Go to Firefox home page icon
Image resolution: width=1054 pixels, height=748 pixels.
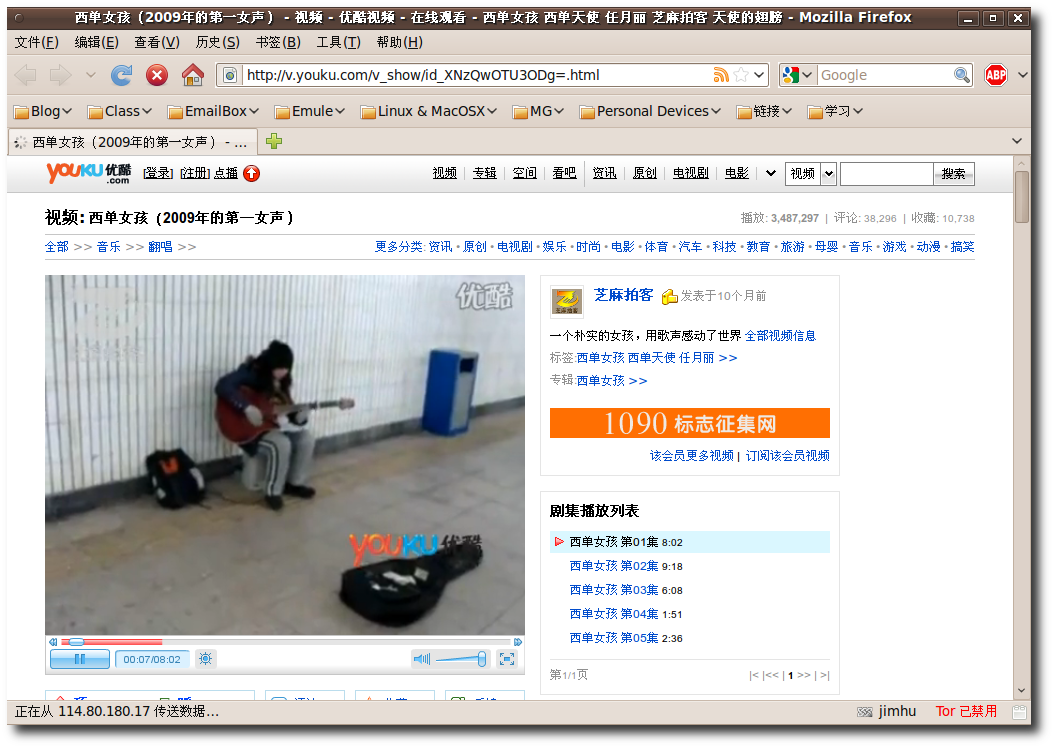point(193,75)
